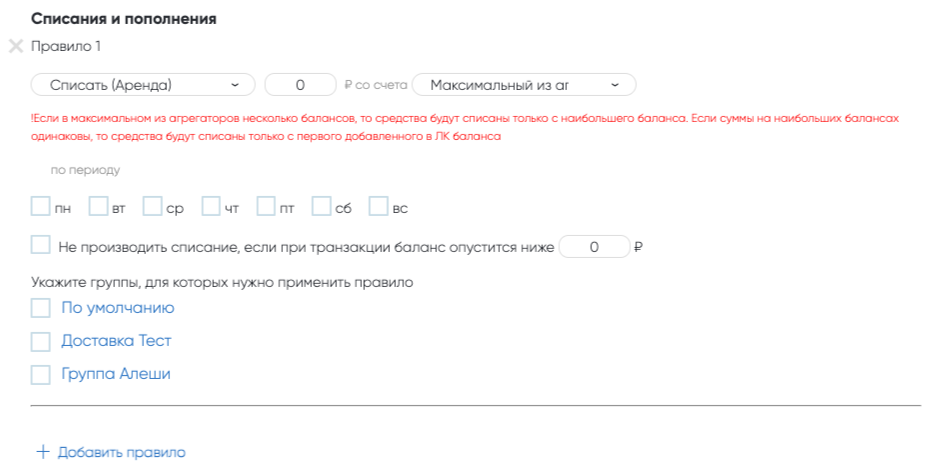This screenshot has height=467, width=934.
Task: Tick the пт weekday checkbox
Action: 266,207
